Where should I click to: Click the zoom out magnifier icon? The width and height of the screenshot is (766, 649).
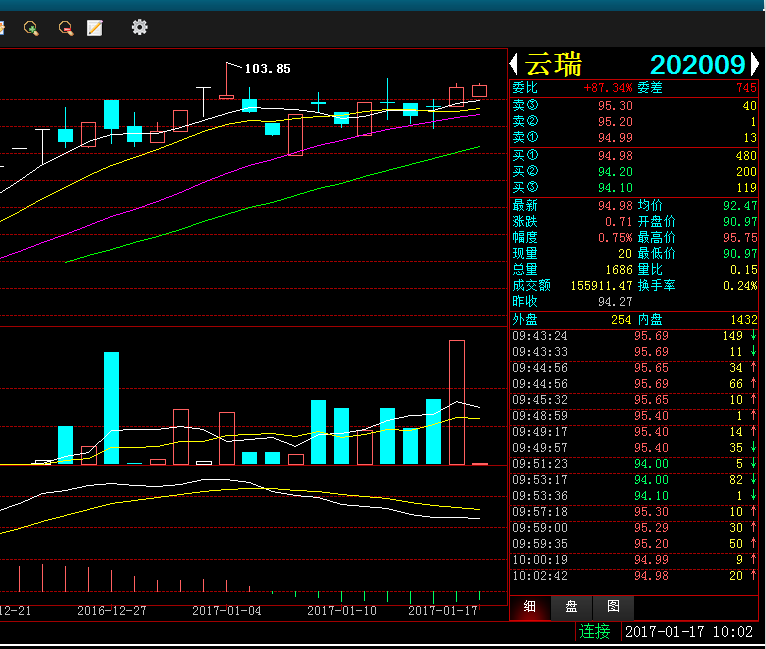tap(65, 28)
